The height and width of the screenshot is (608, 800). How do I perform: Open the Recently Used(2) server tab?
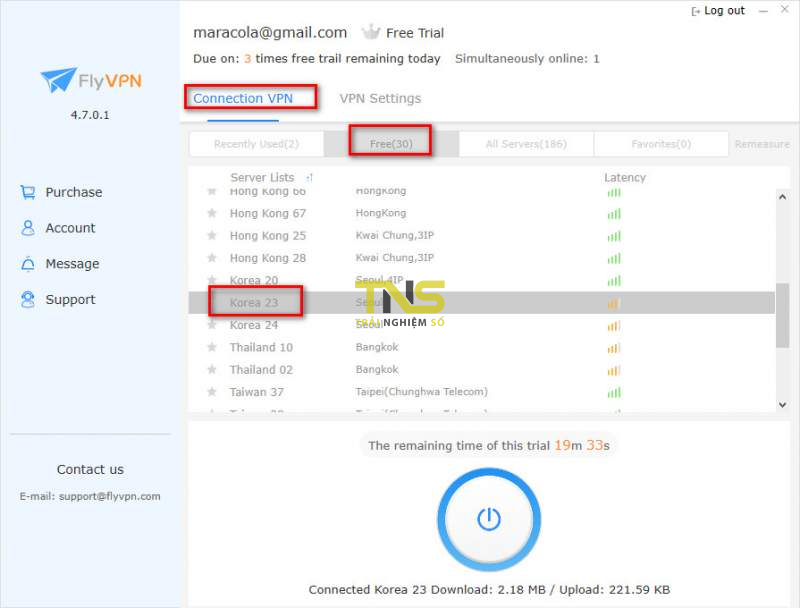point(257,144)
